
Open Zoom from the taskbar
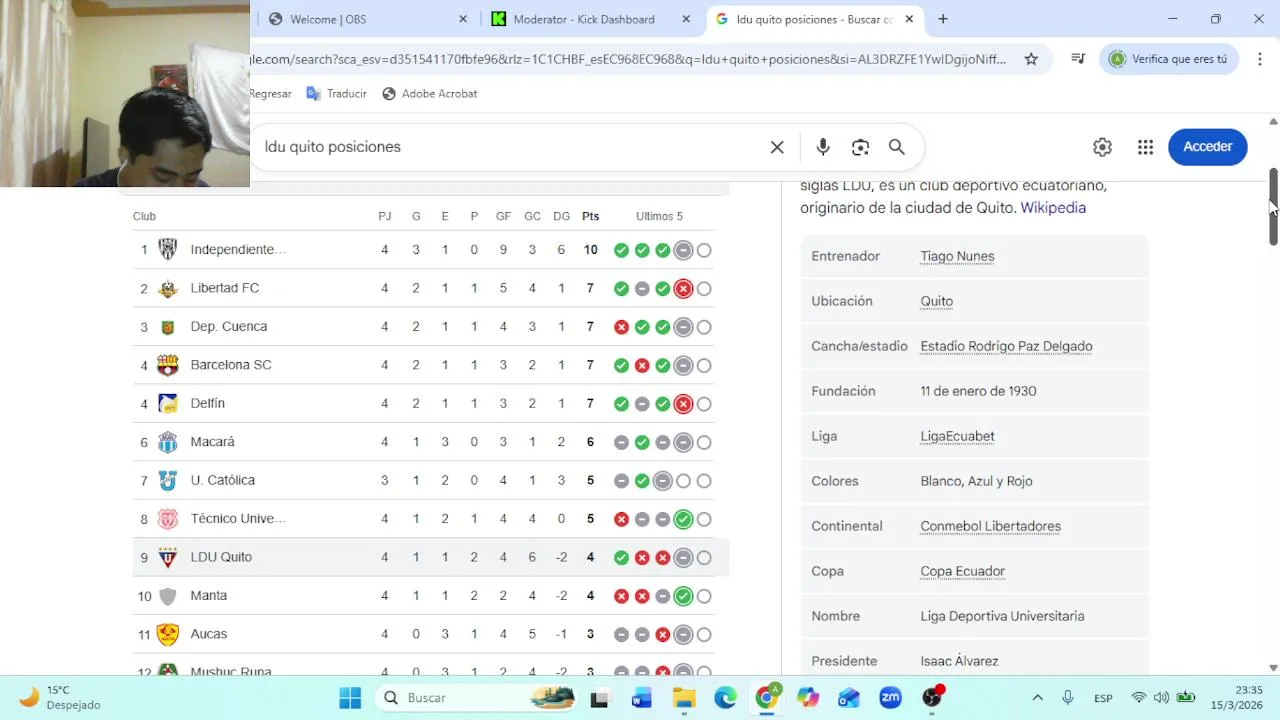coord(890,698)
